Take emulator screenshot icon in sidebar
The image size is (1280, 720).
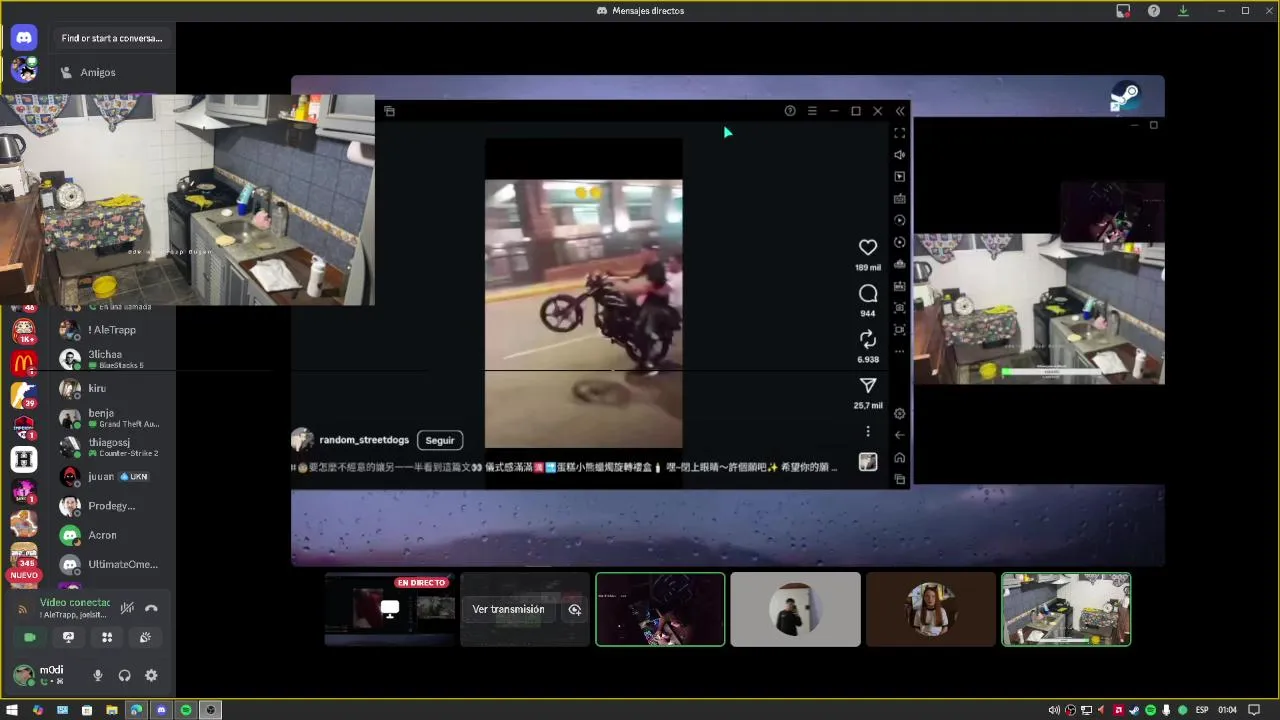[x=900, y=308]
